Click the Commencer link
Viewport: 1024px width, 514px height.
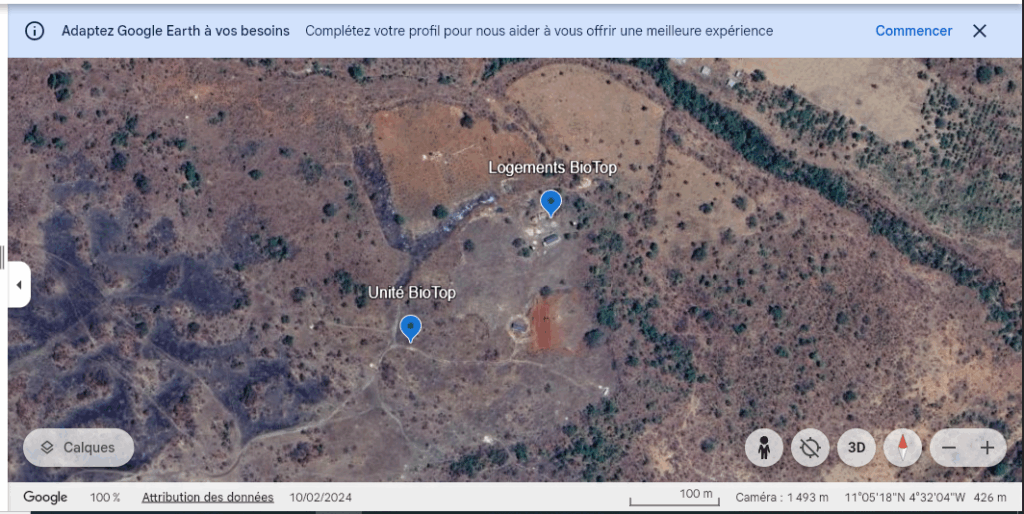913,31
